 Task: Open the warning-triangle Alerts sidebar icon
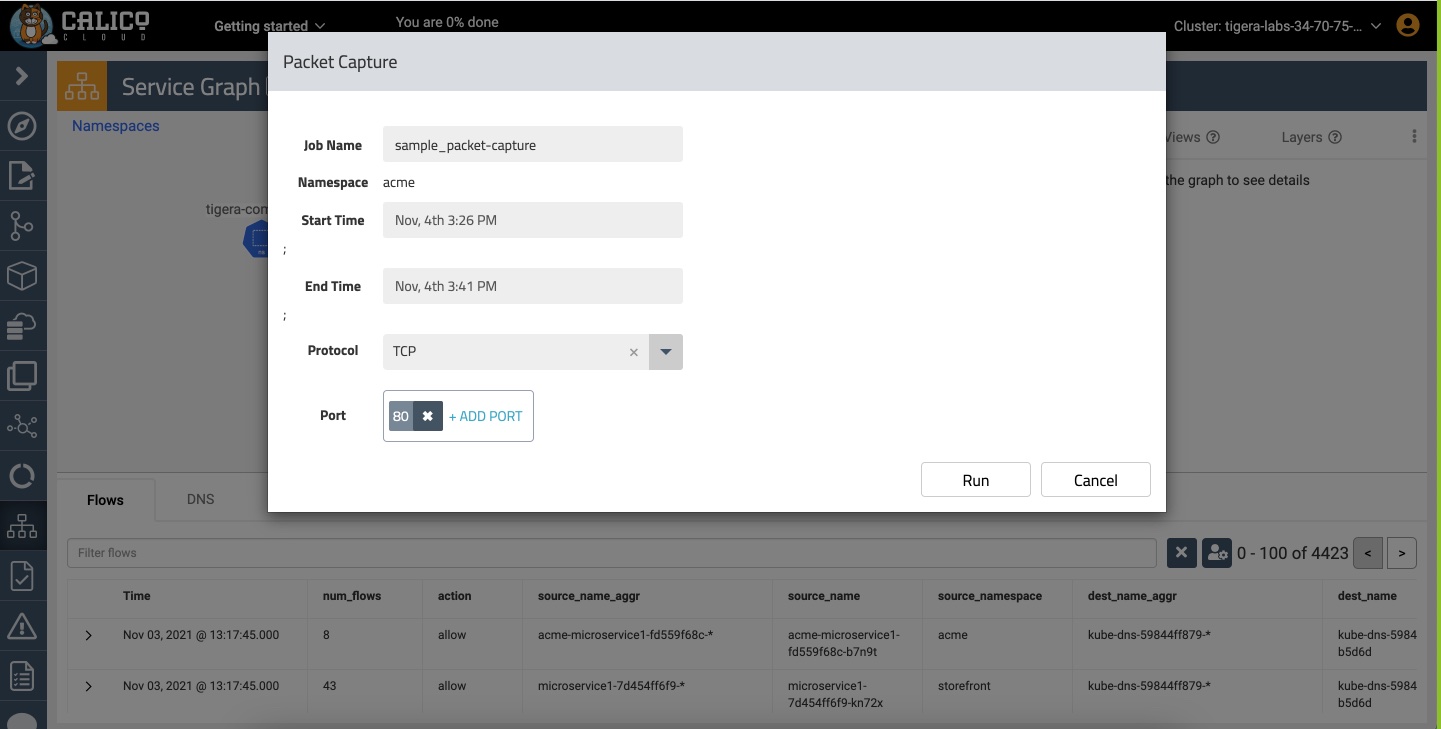pos(22,626)
